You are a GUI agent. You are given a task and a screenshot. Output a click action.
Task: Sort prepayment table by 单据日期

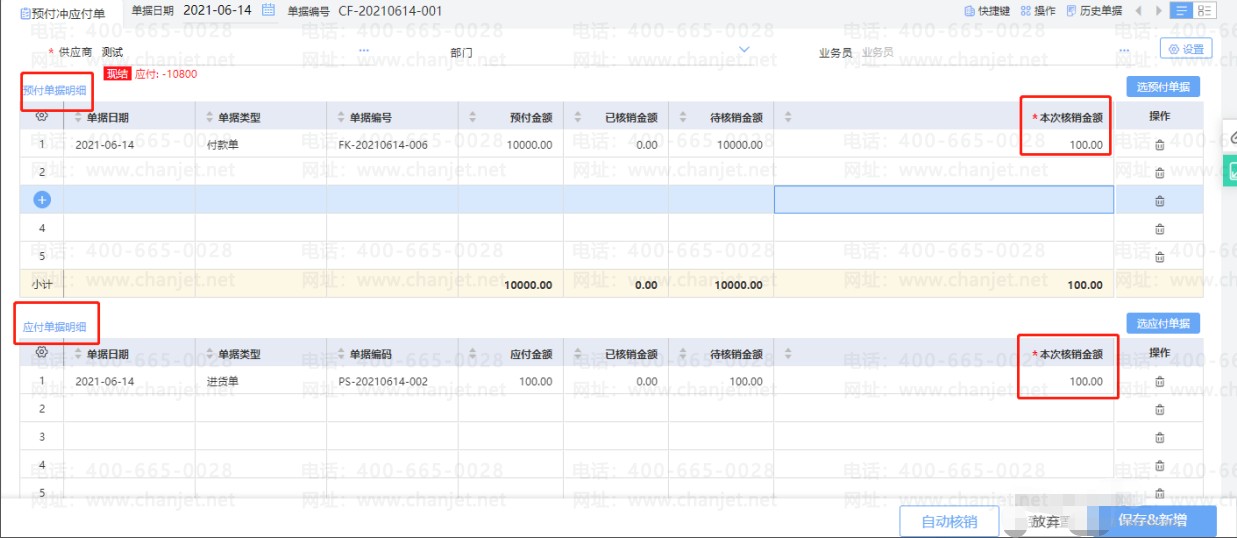click(78, 117)
